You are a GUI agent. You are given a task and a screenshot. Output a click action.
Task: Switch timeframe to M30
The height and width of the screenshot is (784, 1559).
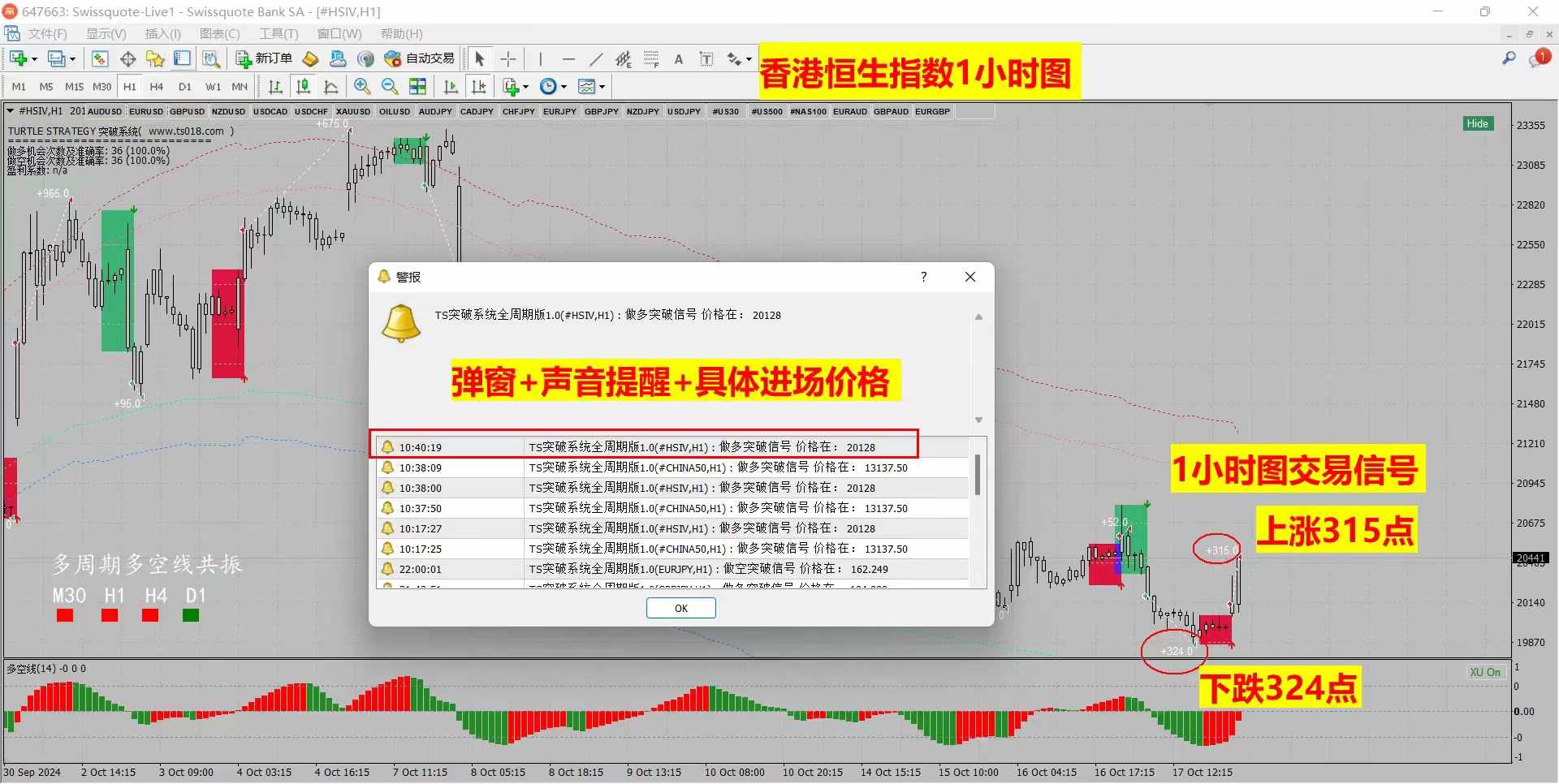point(101,87)
